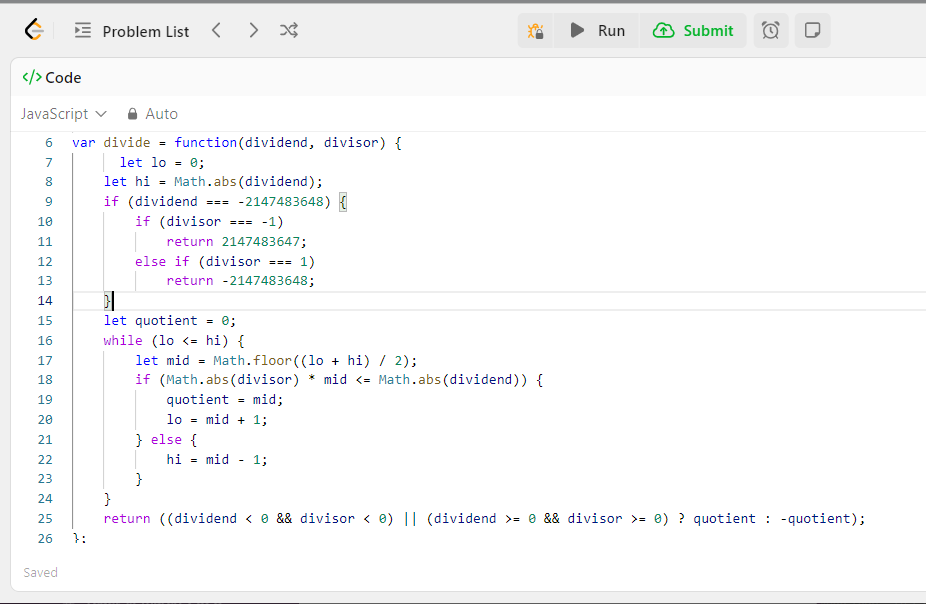Click the LeetCode logo icon
926x604 pixels.
coord(34,30)
